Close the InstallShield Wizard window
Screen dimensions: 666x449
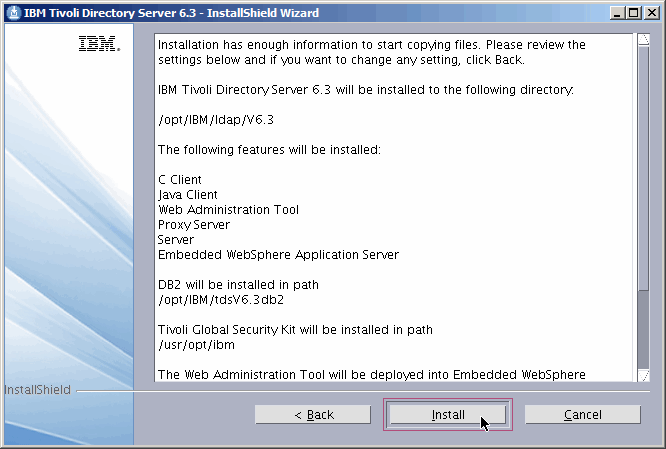651,12
